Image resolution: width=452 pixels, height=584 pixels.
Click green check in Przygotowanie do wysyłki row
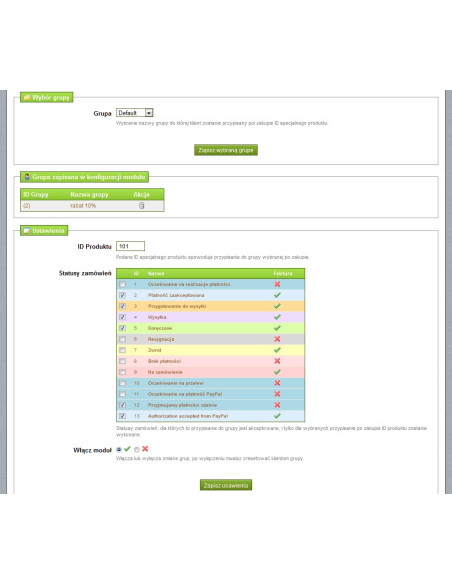coord(277,306)
